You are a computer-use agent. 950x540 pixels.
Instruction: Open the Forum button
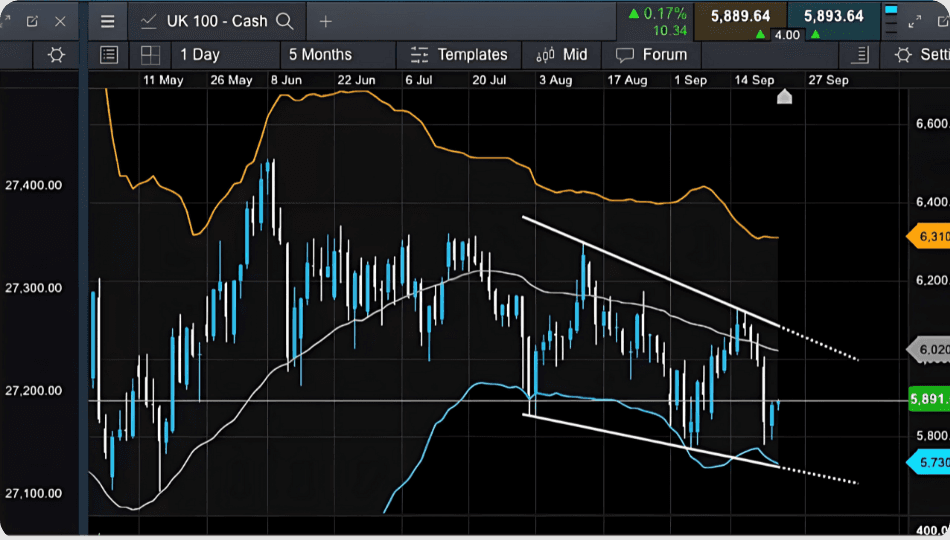[x=652, y=55]
